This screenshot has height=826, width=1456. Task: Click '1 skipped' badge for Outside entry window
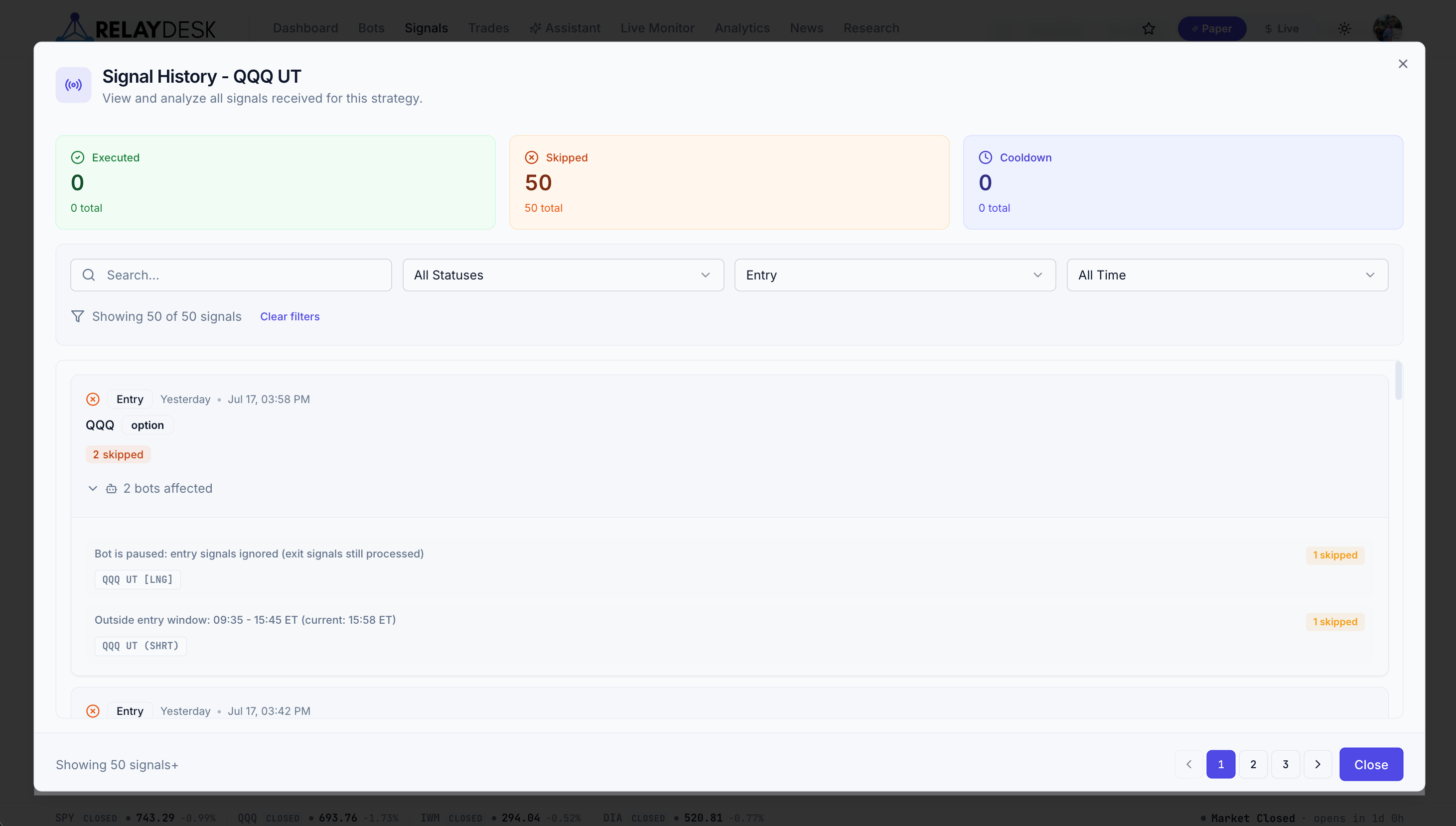click(1334, 621)
